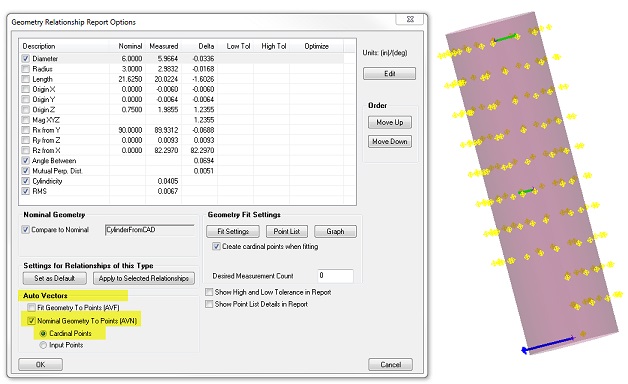Toggle Compare to Nominal checkbox

(x=26, y=229)
